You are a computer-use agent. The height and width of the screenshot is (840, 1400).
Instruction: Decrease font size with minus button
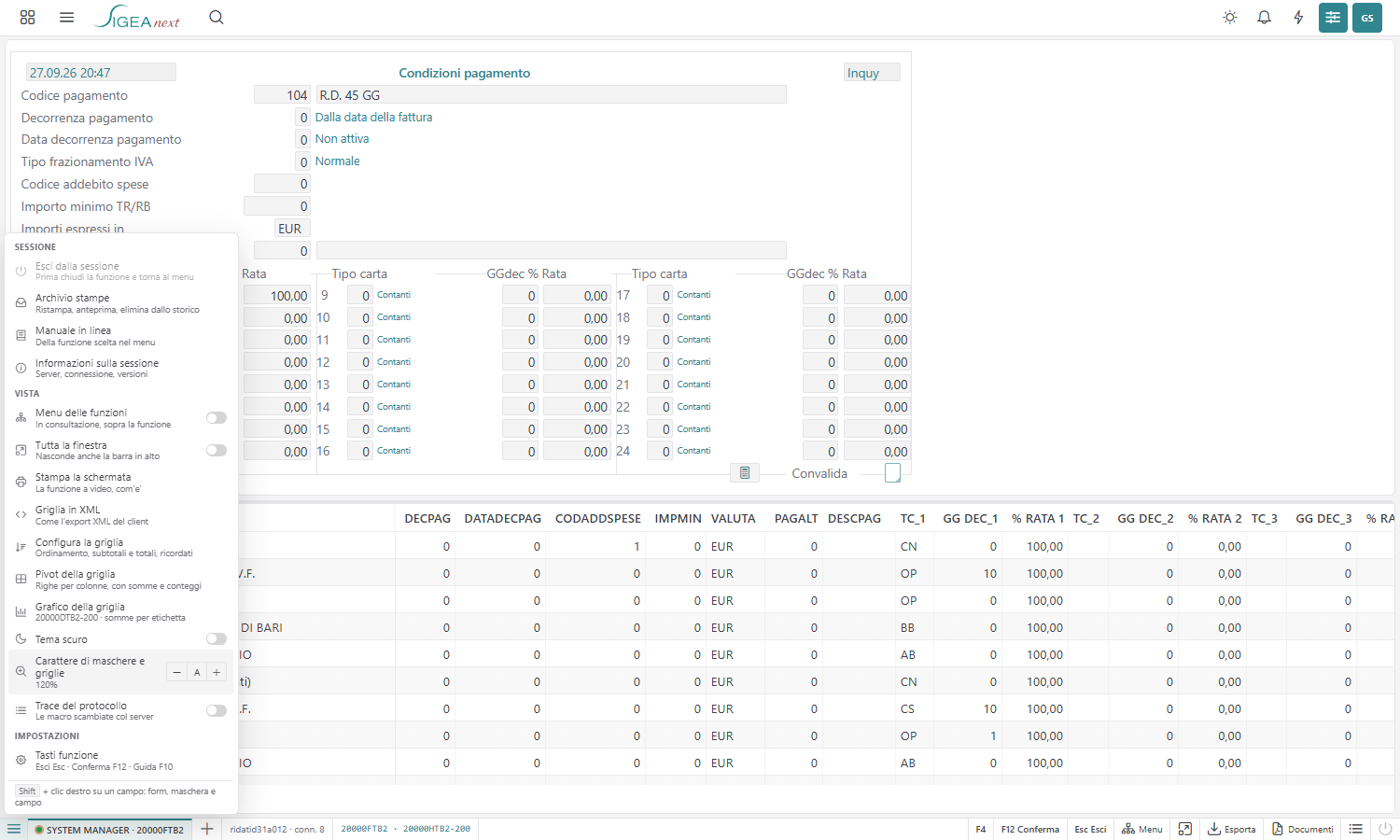[176, 672]
